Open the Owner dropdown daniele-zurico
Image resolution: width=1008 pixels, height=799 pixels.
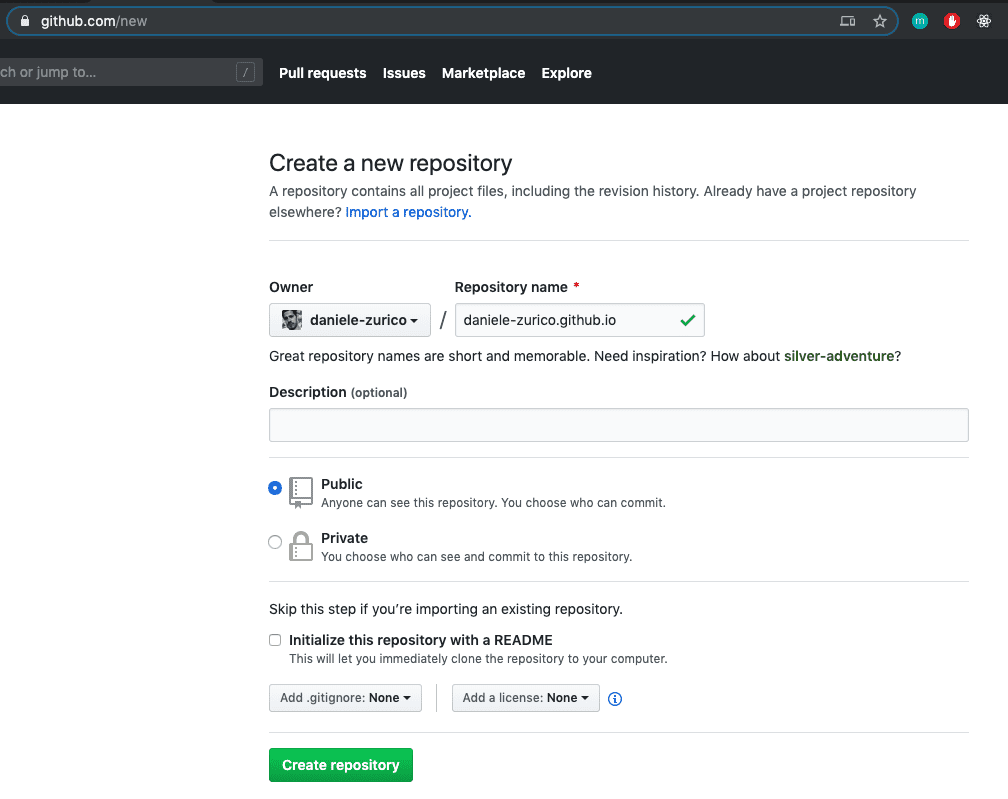point(350,319)
